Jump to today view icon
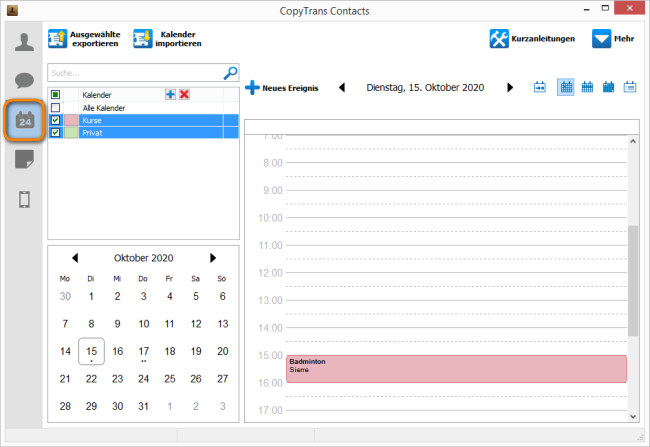Image resolution: width=650 pixels, height=447 pixels. point(540,87)
